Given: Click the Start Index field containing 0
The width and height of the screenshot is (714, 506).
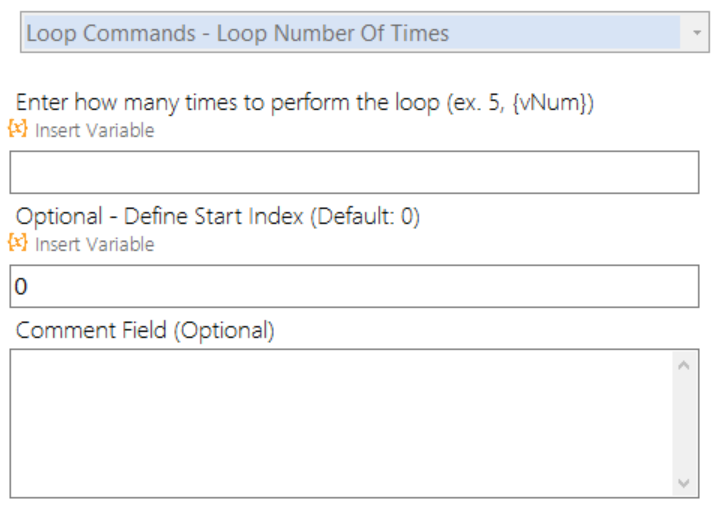Looking at the screenshot, I should click(354, 286).
